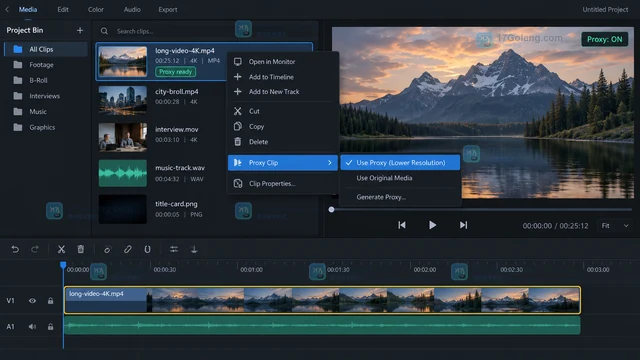640x360 pixels.
Task: Click the plus icon beside Project Bin
Action: pos(80,30)
